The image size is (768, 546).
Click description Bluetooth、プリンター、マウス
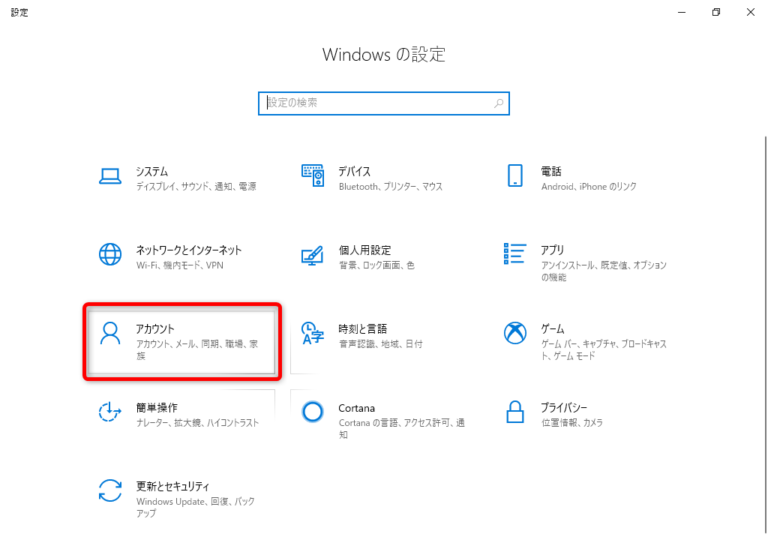point(390,187)
